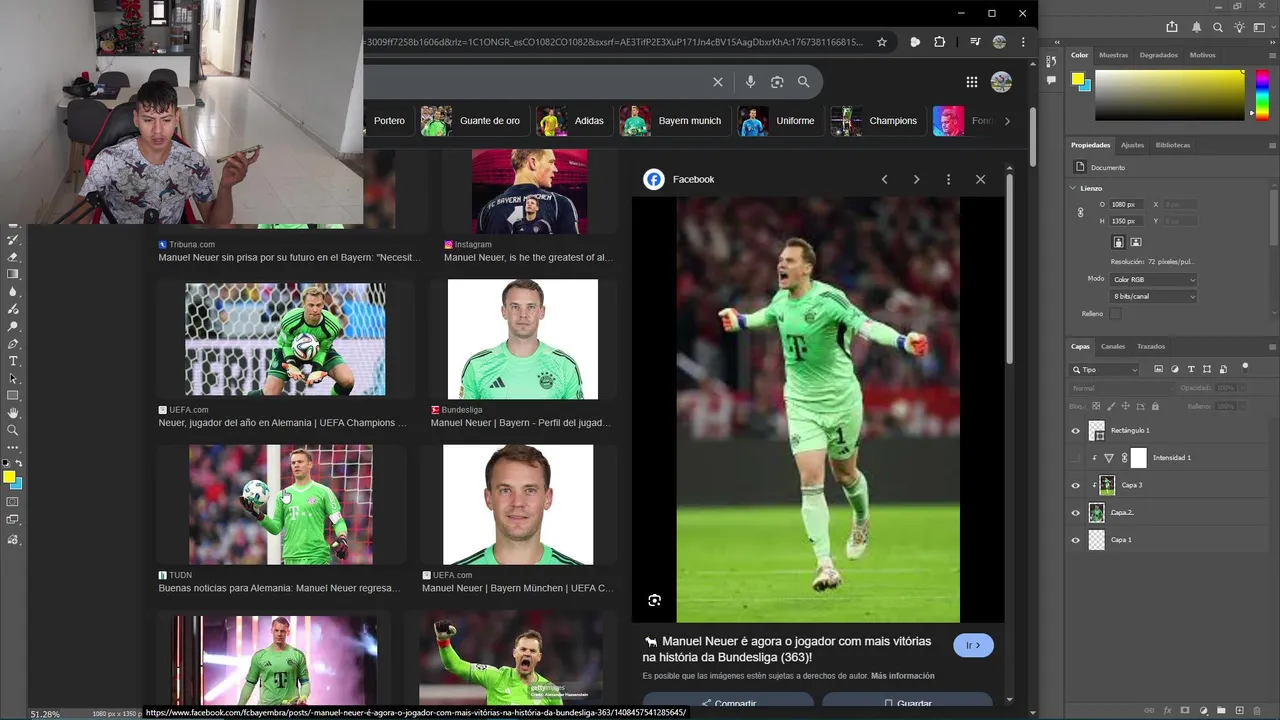Open the Color panel menu

(x=1272, y=55)
